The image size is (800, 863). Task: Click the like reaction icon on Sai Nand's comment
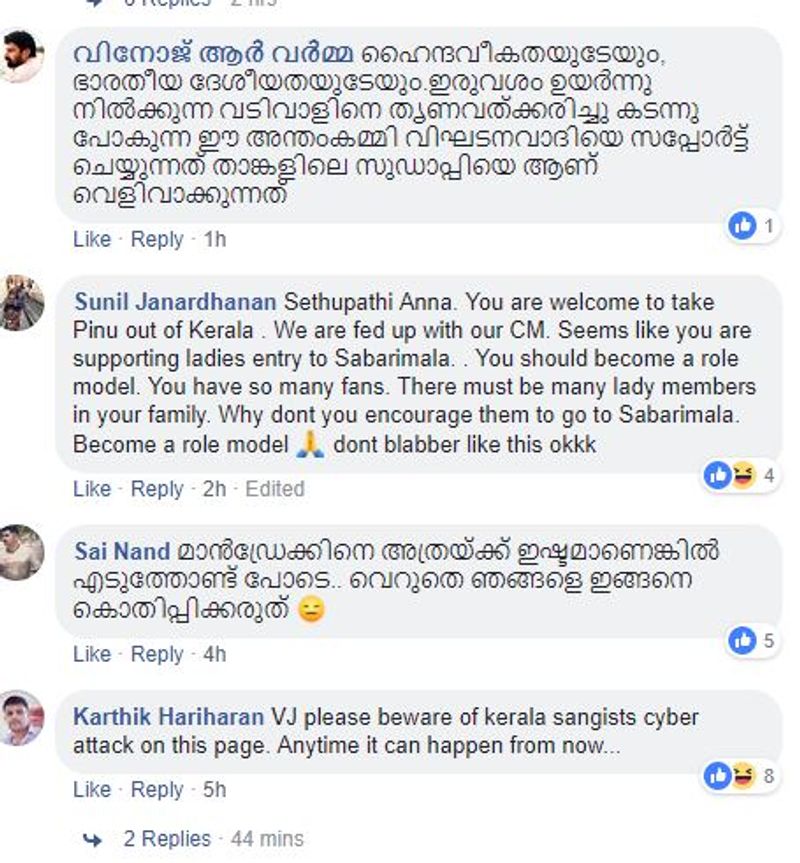[742, 640]
